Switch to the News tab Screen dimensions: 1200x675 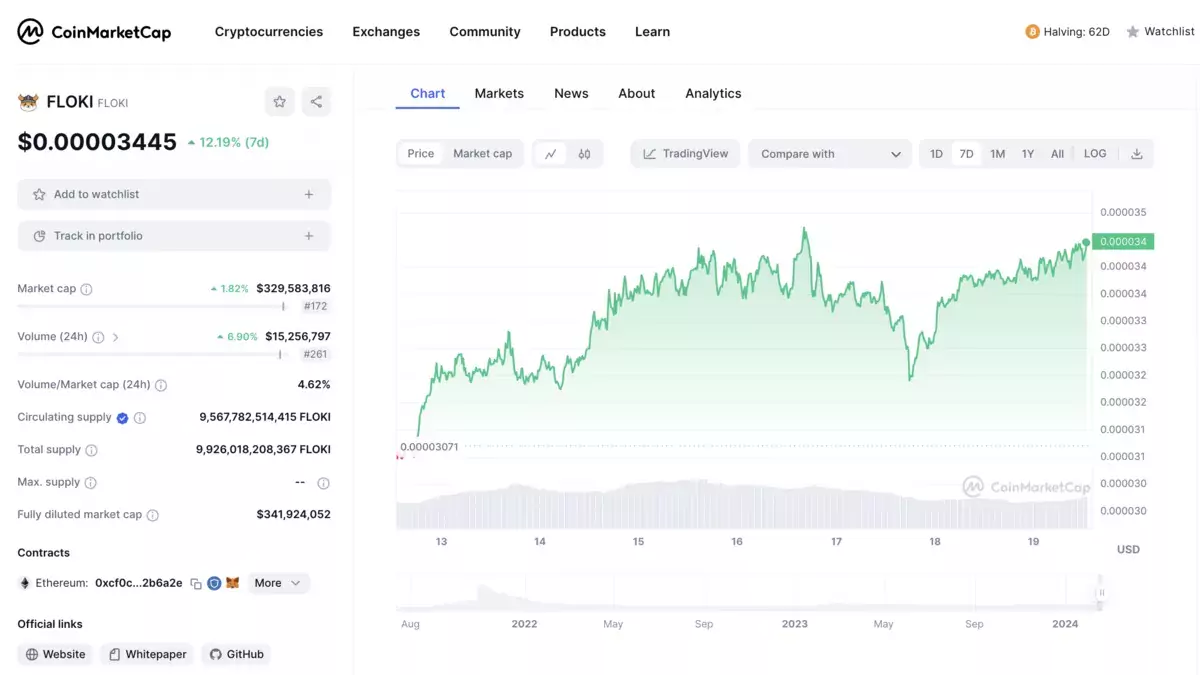click(571, 93)
